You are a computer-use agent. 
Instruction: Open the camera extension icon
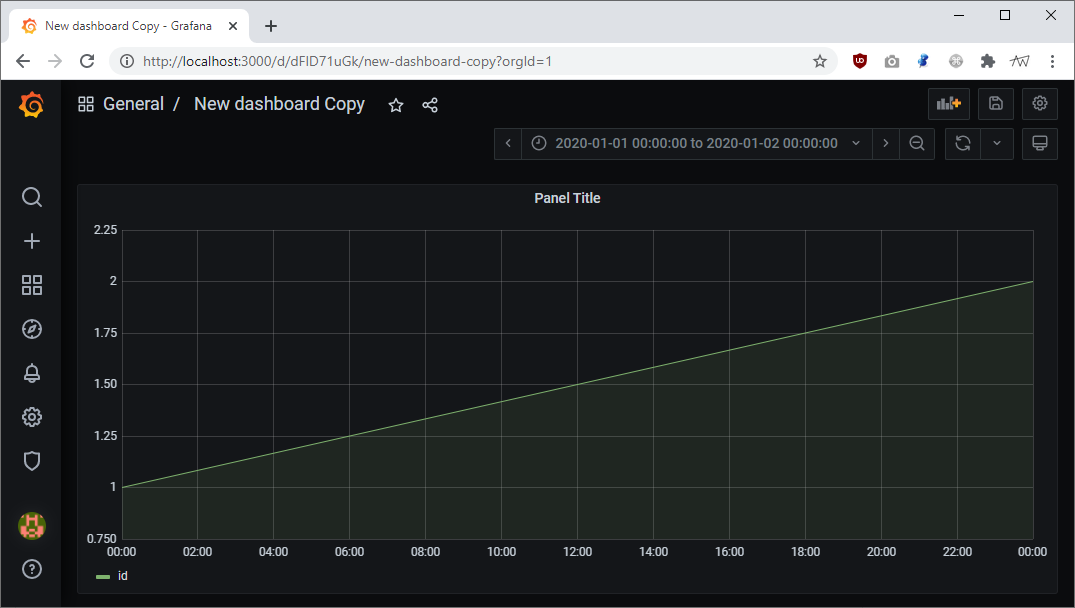[x=891, y=61]
